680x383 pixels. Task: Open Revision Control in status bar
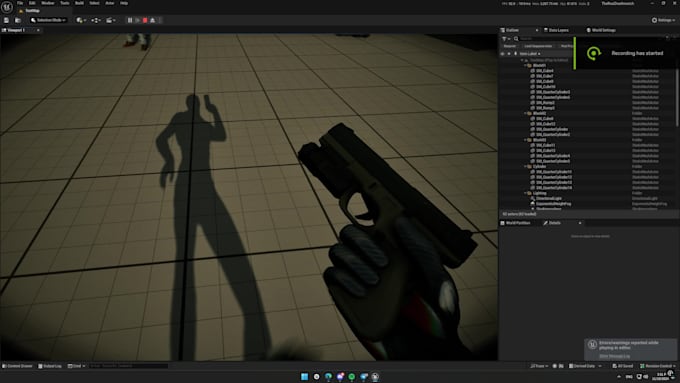(x=658, y=366)
